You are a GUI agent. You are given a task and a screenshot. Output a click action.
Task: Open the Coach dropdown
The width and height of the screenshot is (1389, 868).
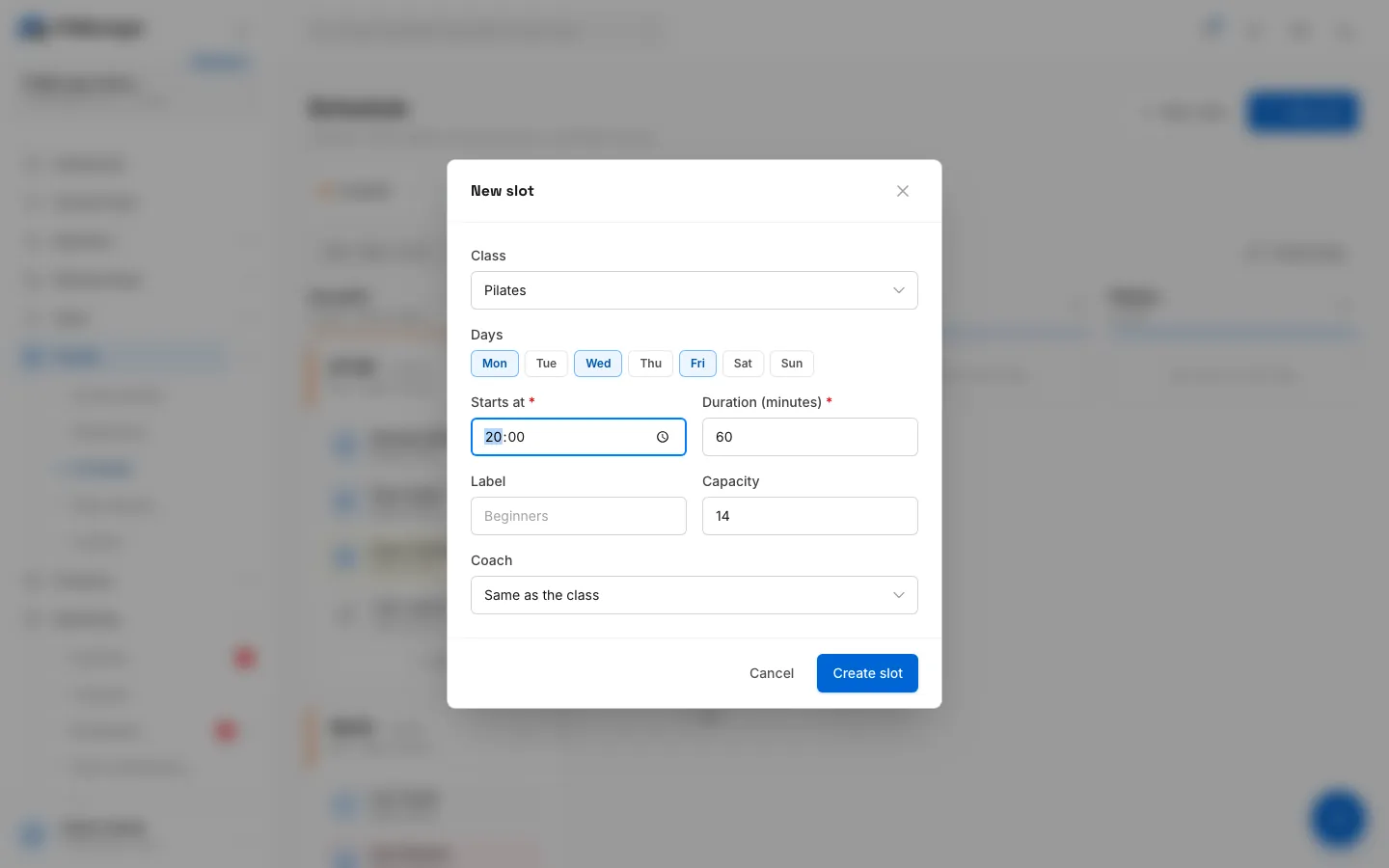coord(694,595)
